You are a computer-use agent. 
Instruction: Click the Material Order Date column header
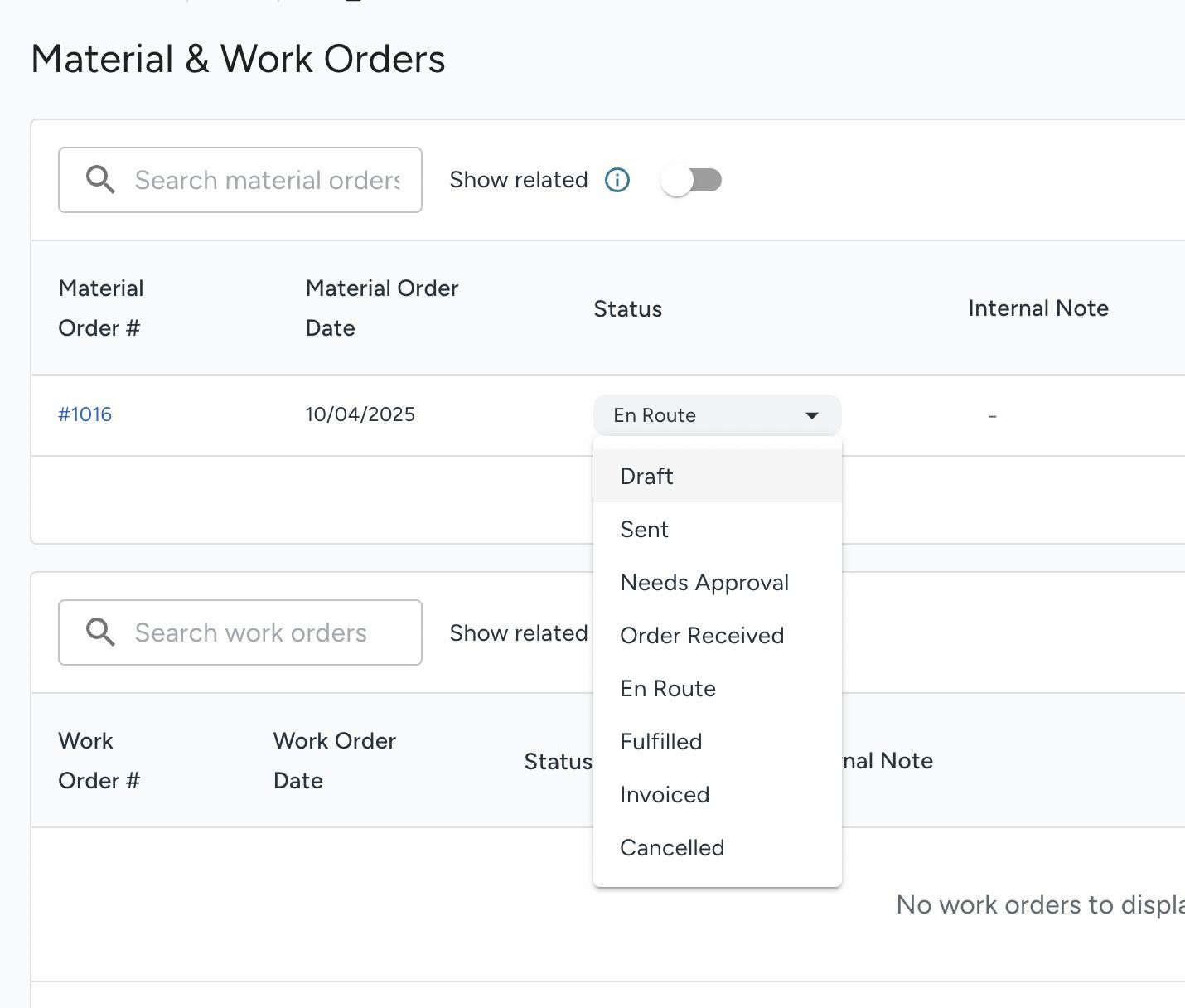[x=382, y=308]
